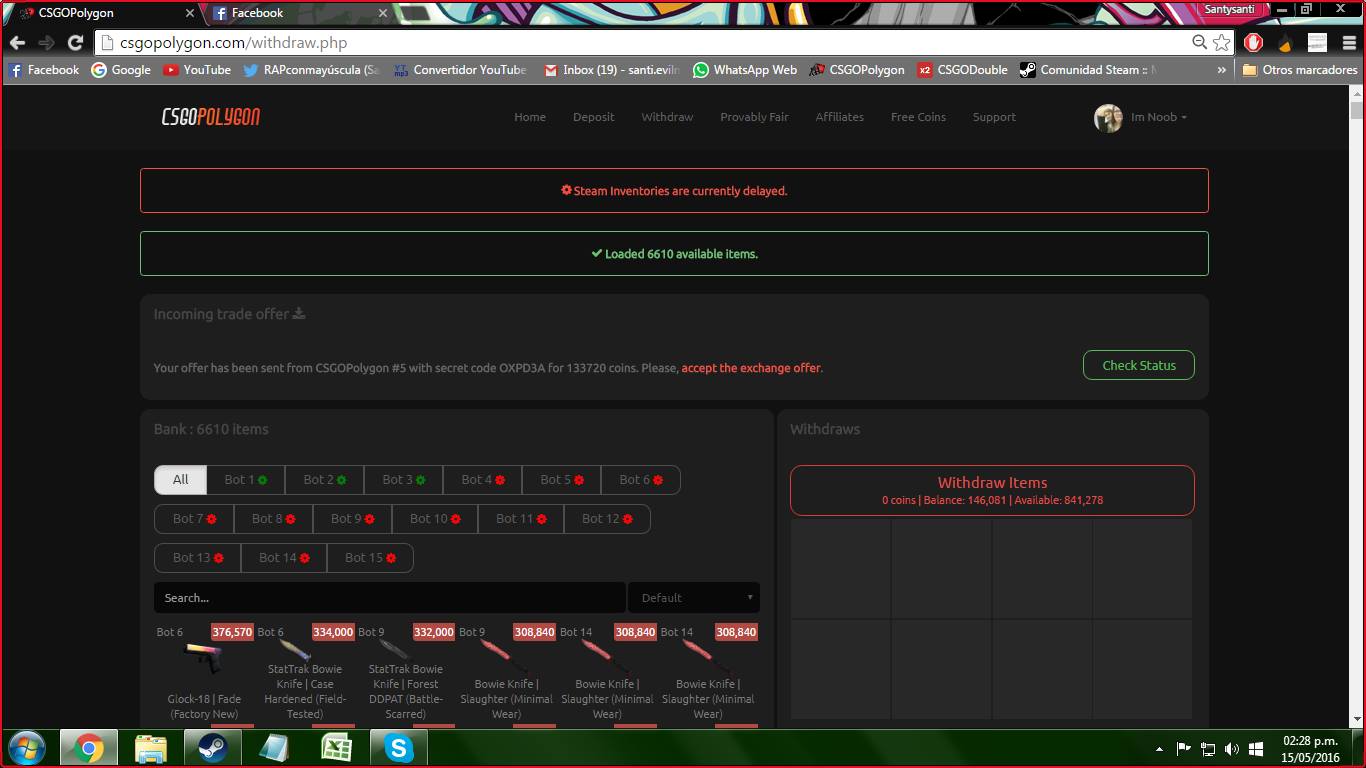Expand the Im Noob account dropdown
The height and width of the screenshot is (768, 1366).
(1159, 118)
